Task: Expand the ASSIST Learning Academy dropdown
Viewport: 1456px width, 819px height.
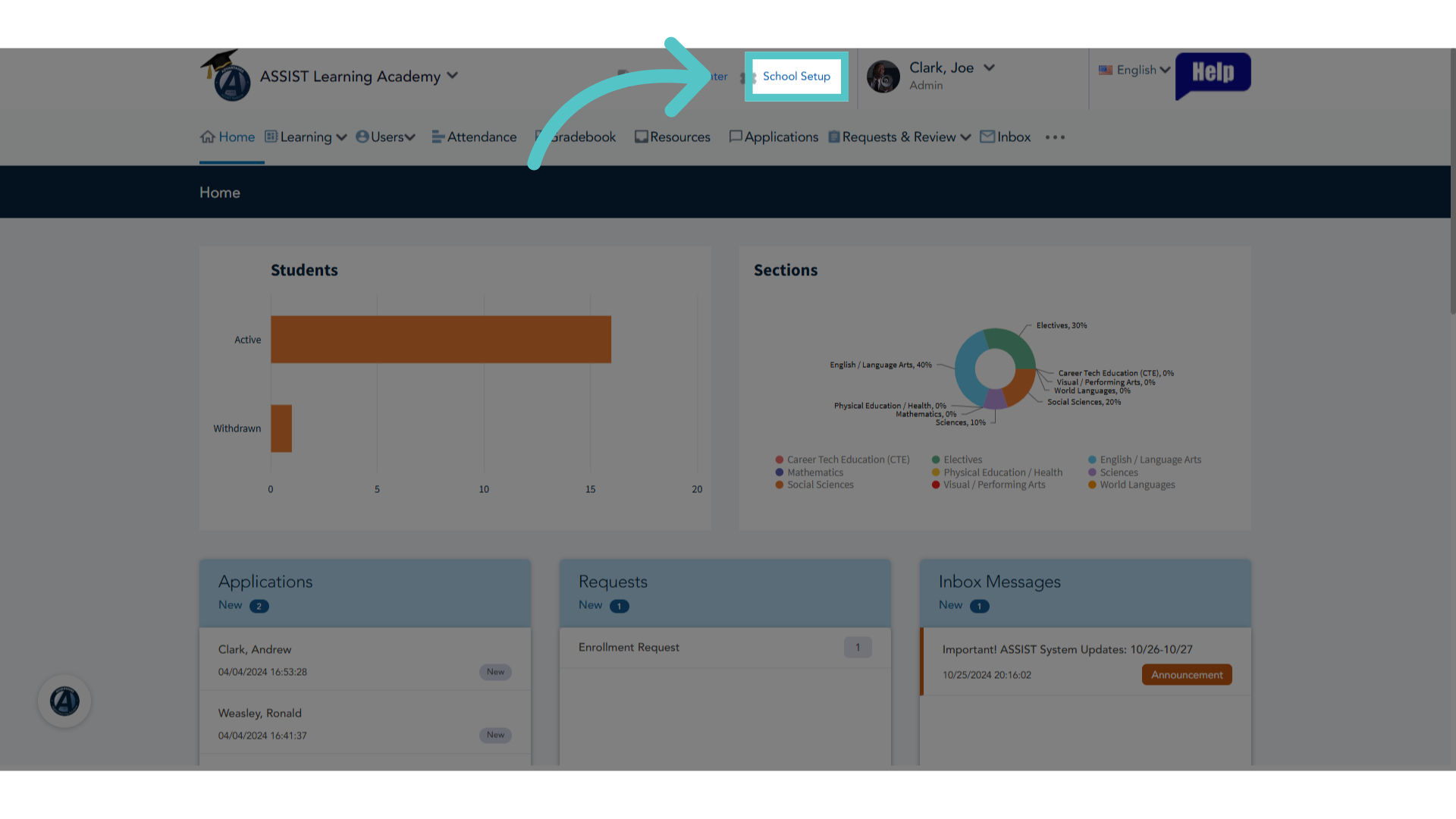Action: tap(453, 75)
